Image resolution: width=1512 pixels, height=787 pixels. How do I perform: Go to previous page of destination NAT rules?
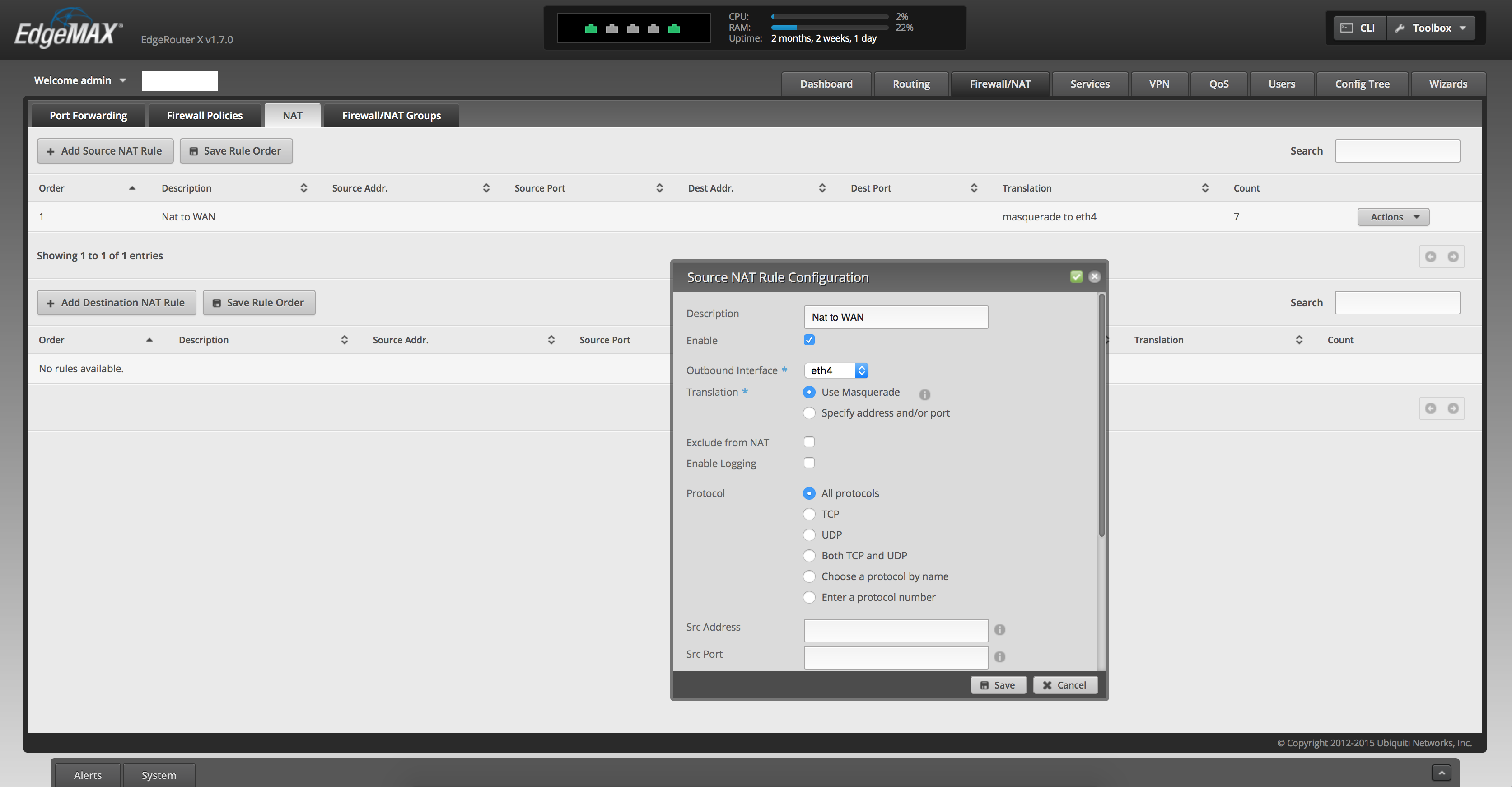click(1430, 408)
